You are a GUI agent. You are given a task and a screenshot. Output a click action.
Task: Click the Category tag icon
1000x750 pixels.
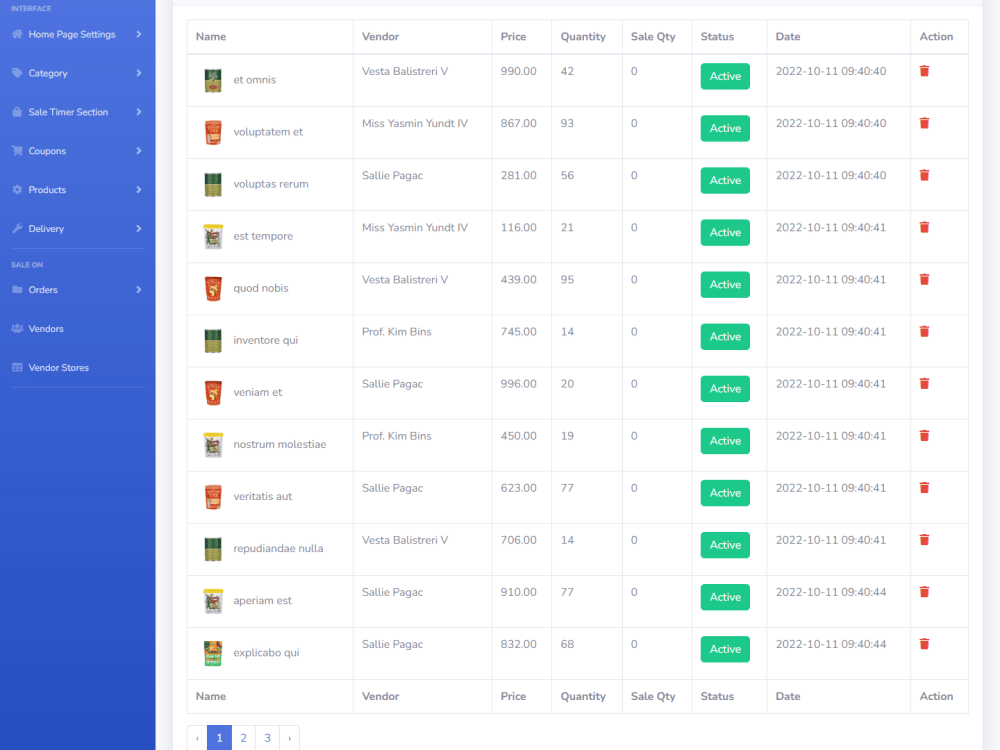[17, 73]
